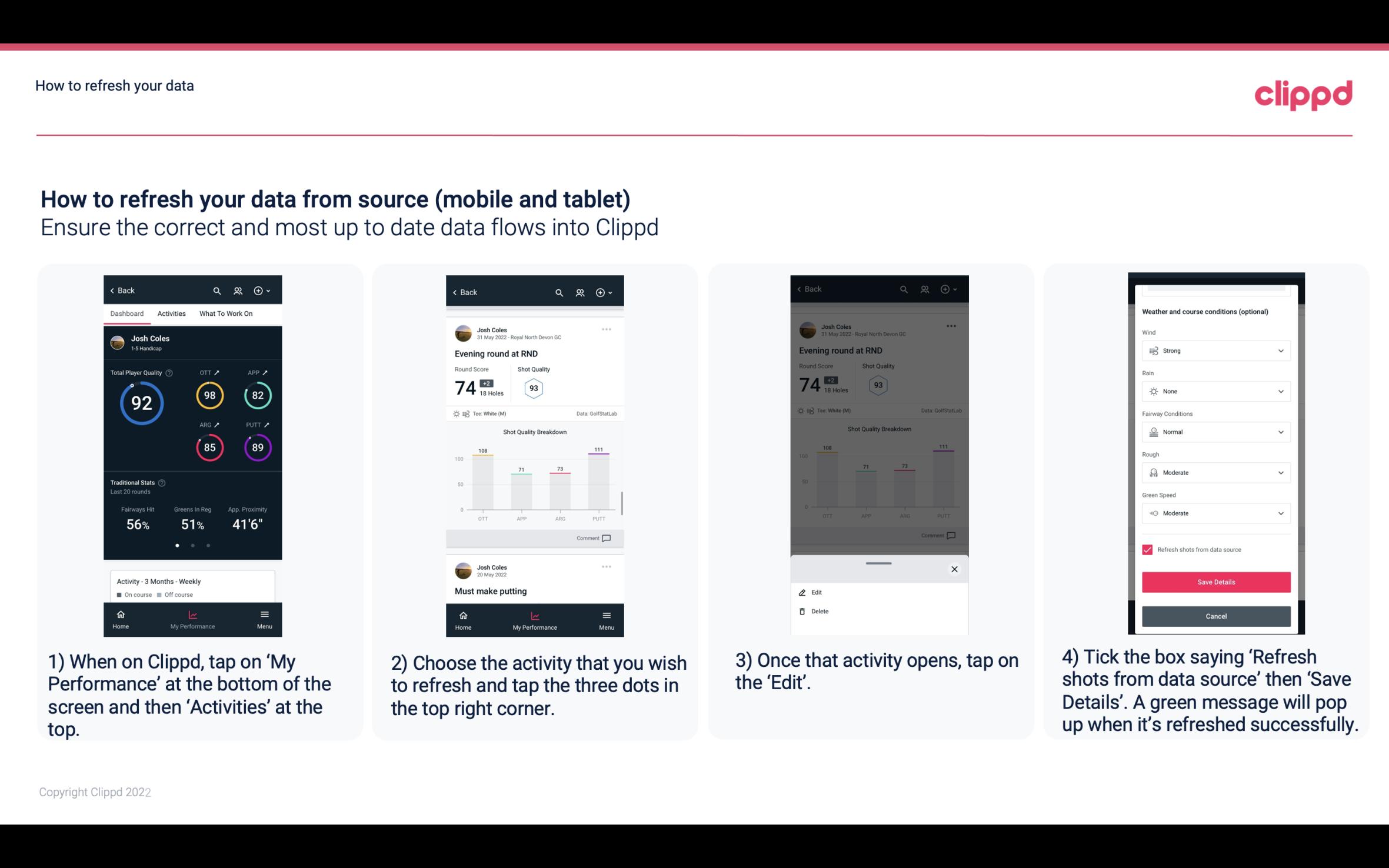Select the Dashboard tab on home screen
1389x868 pixels.
point(126,313)
